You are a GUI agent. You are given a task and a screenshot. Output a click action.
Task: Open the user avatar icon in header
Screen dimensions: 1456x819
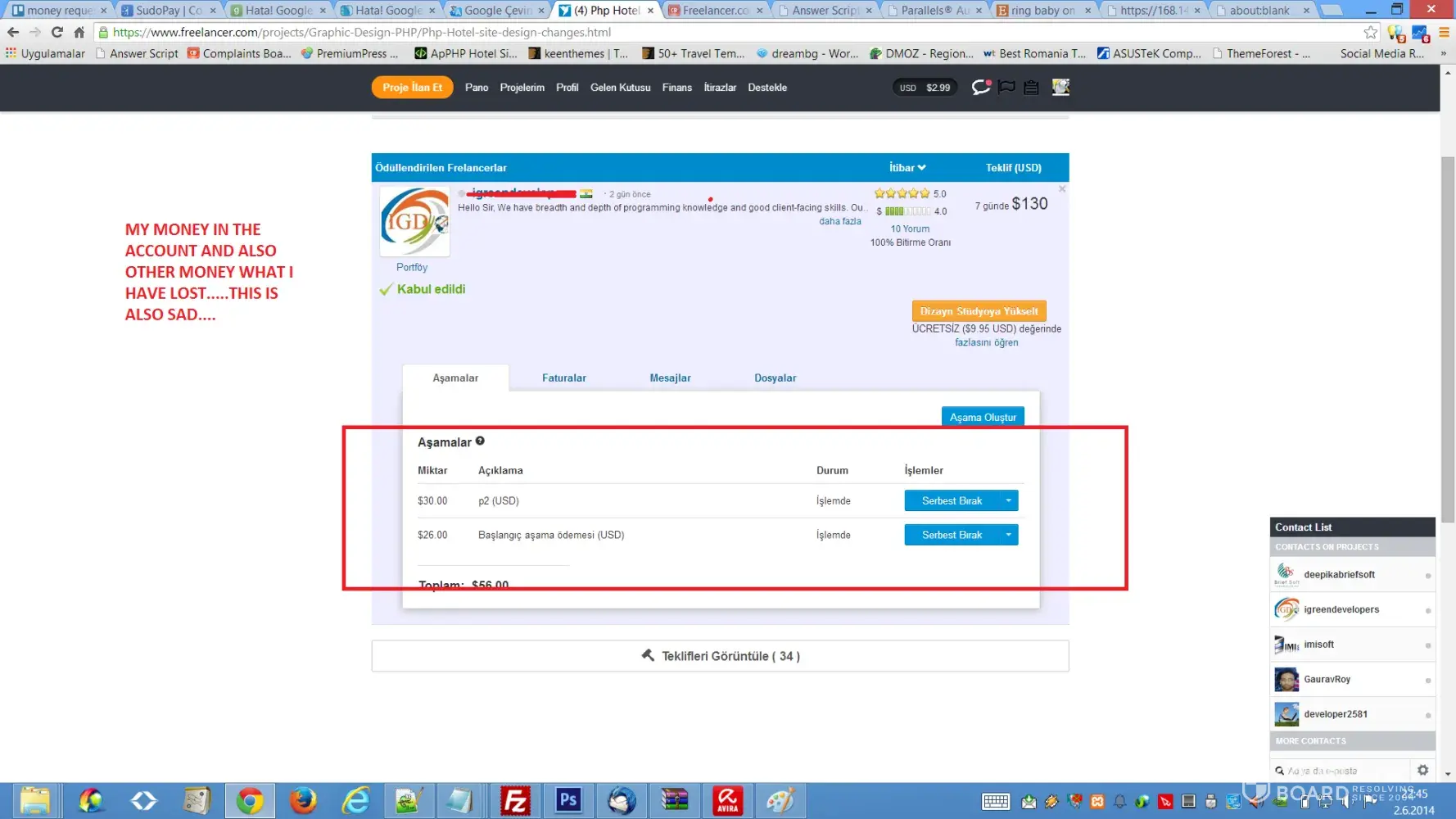[x=1060, y=88]
